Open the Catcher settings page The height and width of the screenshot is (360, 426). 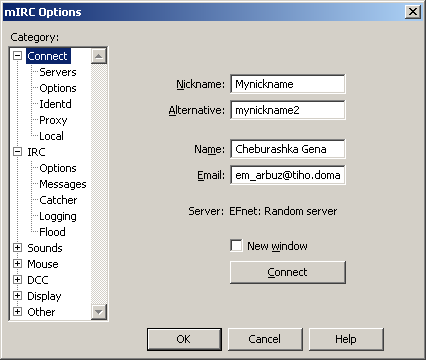tap(58, 200)
